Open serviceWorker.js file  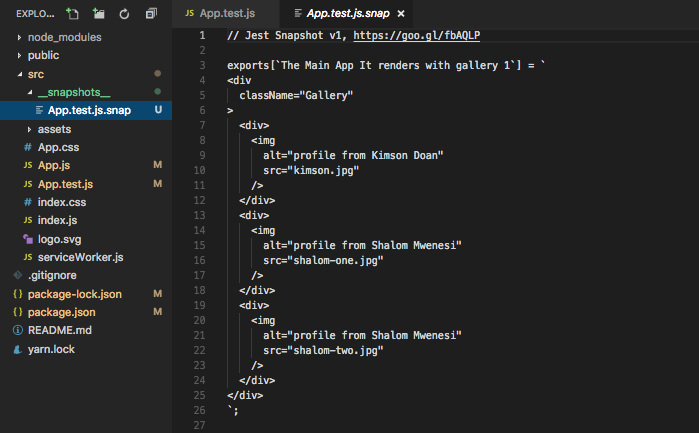pyautogui.click(x=81, y=257)
